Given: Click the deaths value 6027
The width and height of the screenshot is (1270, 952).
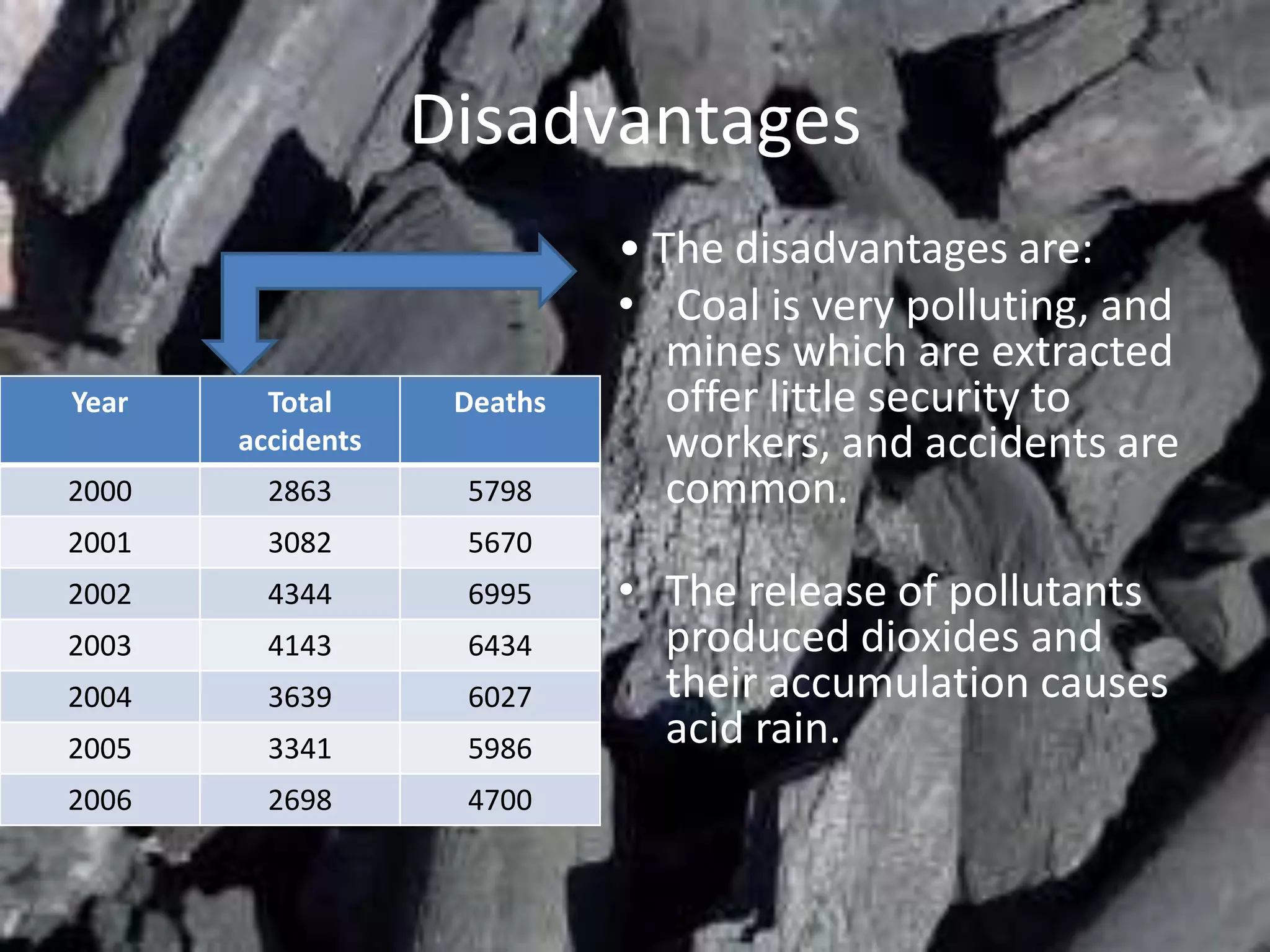Looking at the screenshot, I should click(500, 697).
